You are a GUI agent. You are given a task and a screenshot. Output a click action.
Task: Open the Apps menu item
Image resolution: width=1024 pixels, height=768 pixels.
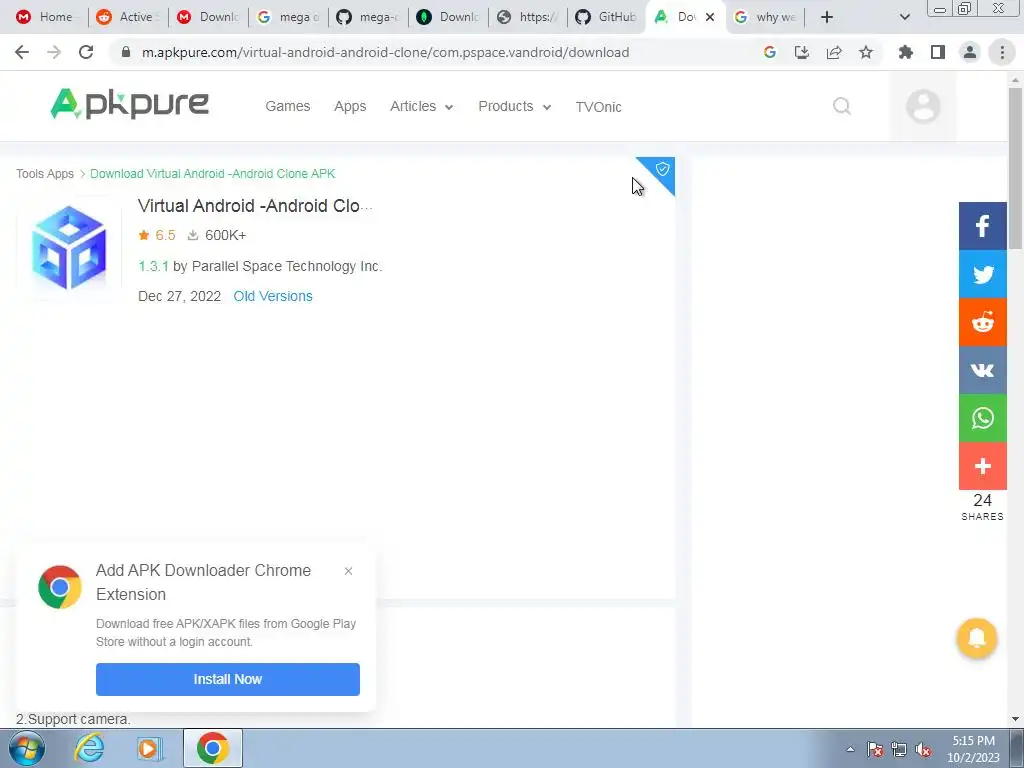(x=350, y=106)
